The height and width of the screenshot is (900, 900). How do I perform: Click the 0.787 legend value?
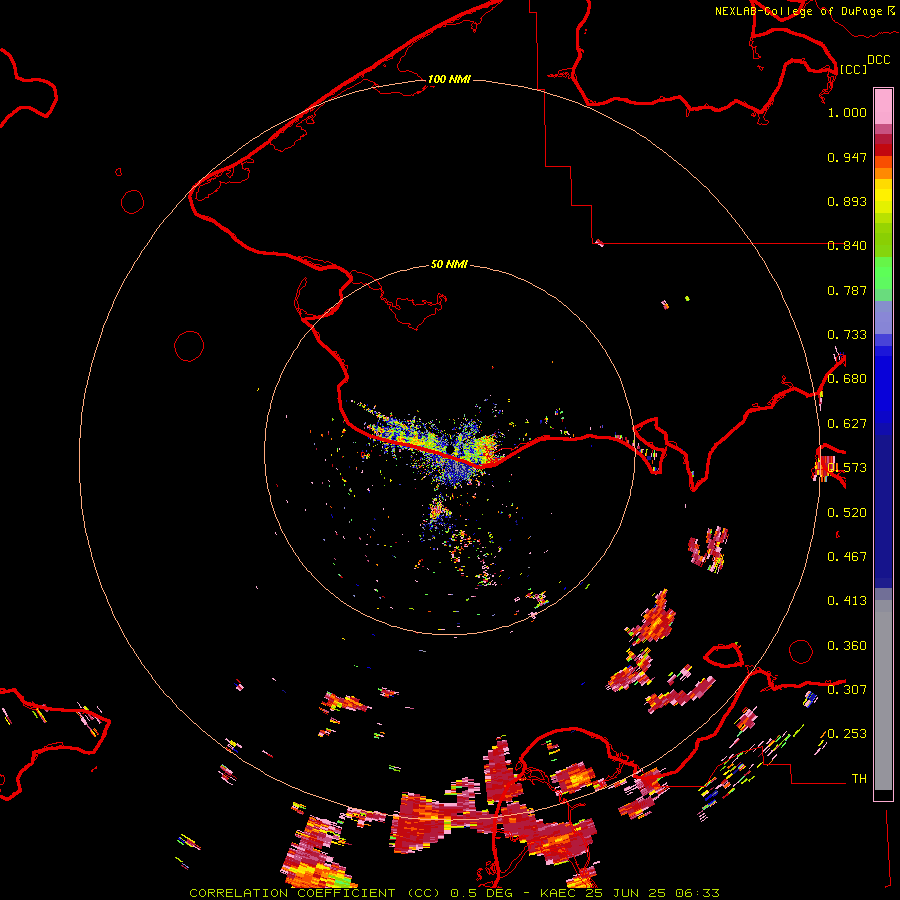(847, 290)
